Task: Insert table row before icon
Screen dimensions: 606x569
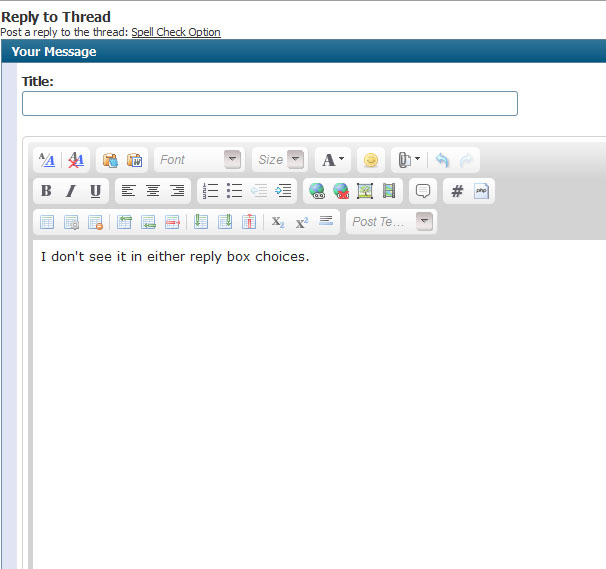Action: [124, 222]
